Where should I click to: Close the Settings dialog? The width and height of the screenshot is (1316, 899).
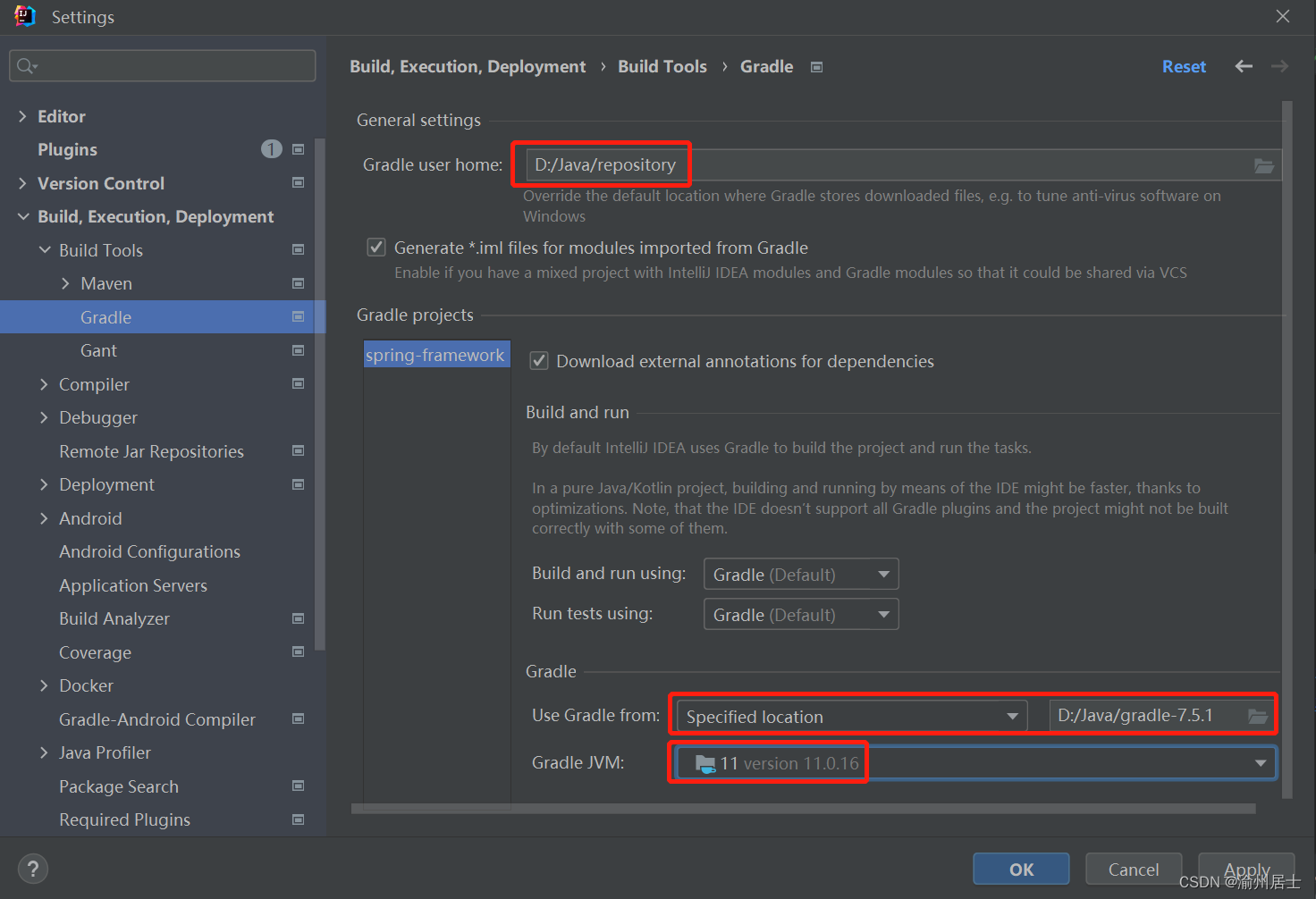coord(1283,16)
